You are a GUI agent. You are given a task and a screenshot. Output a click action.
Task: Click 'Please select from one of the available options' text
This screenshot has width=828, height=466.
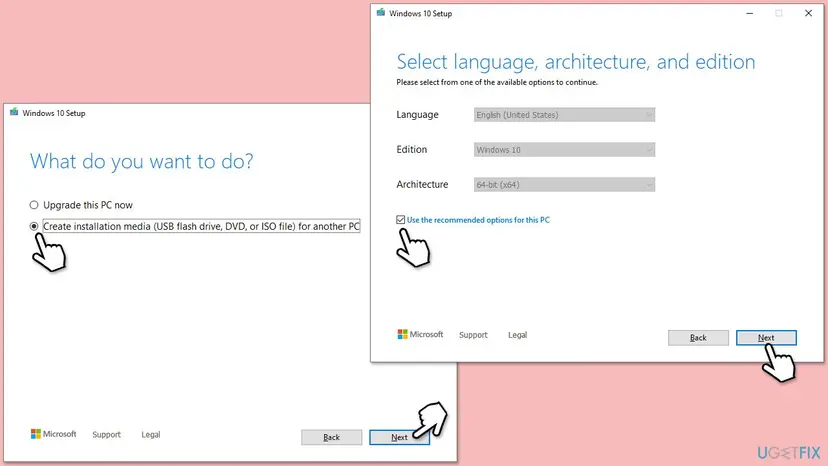pyautogui.click(x=497, y=82)
